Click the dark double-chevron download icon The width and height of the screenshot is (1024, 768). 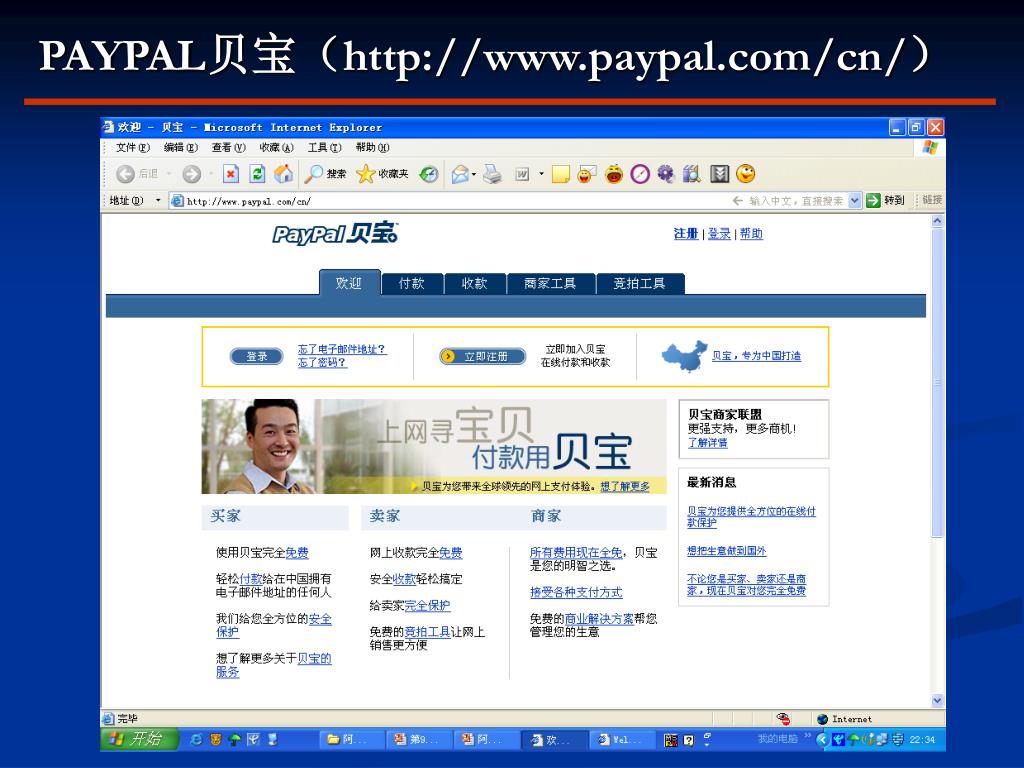[719, 174]
